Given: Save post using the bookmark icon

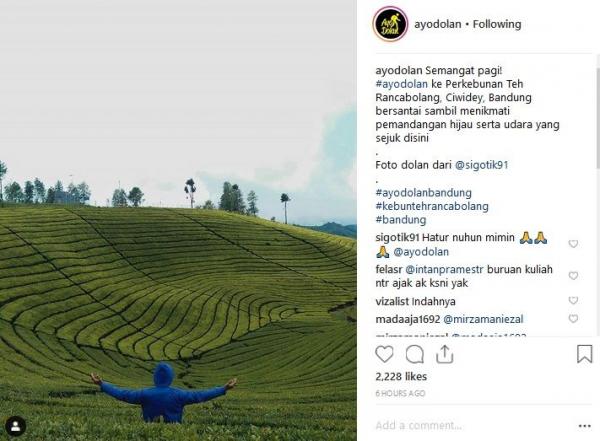Looking at the screenshot, I should pos(584,354).
